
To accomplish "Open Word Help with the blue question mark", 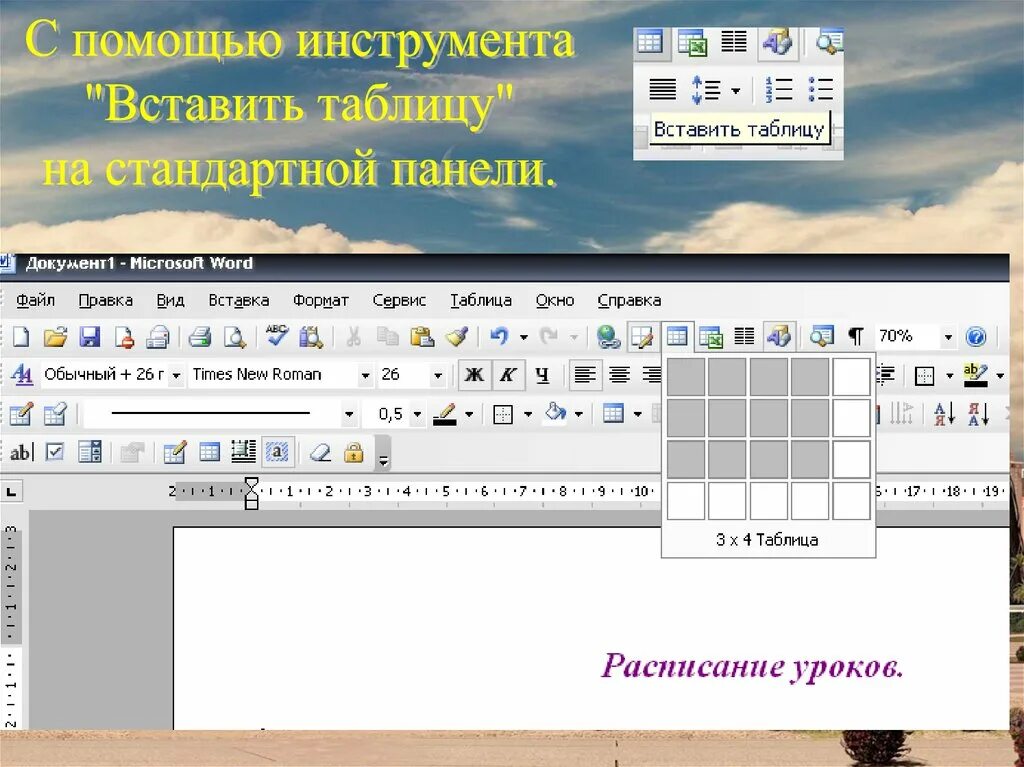I will 976,337.
